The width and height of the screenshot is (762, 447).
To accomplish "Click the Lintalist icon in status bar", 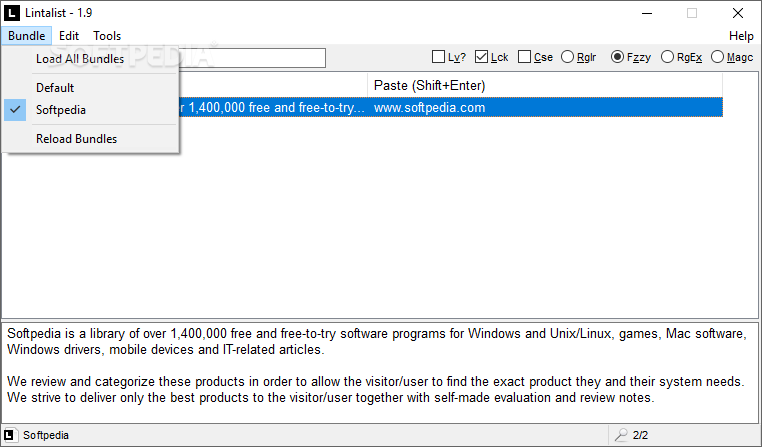I will (x=10, y=435).
